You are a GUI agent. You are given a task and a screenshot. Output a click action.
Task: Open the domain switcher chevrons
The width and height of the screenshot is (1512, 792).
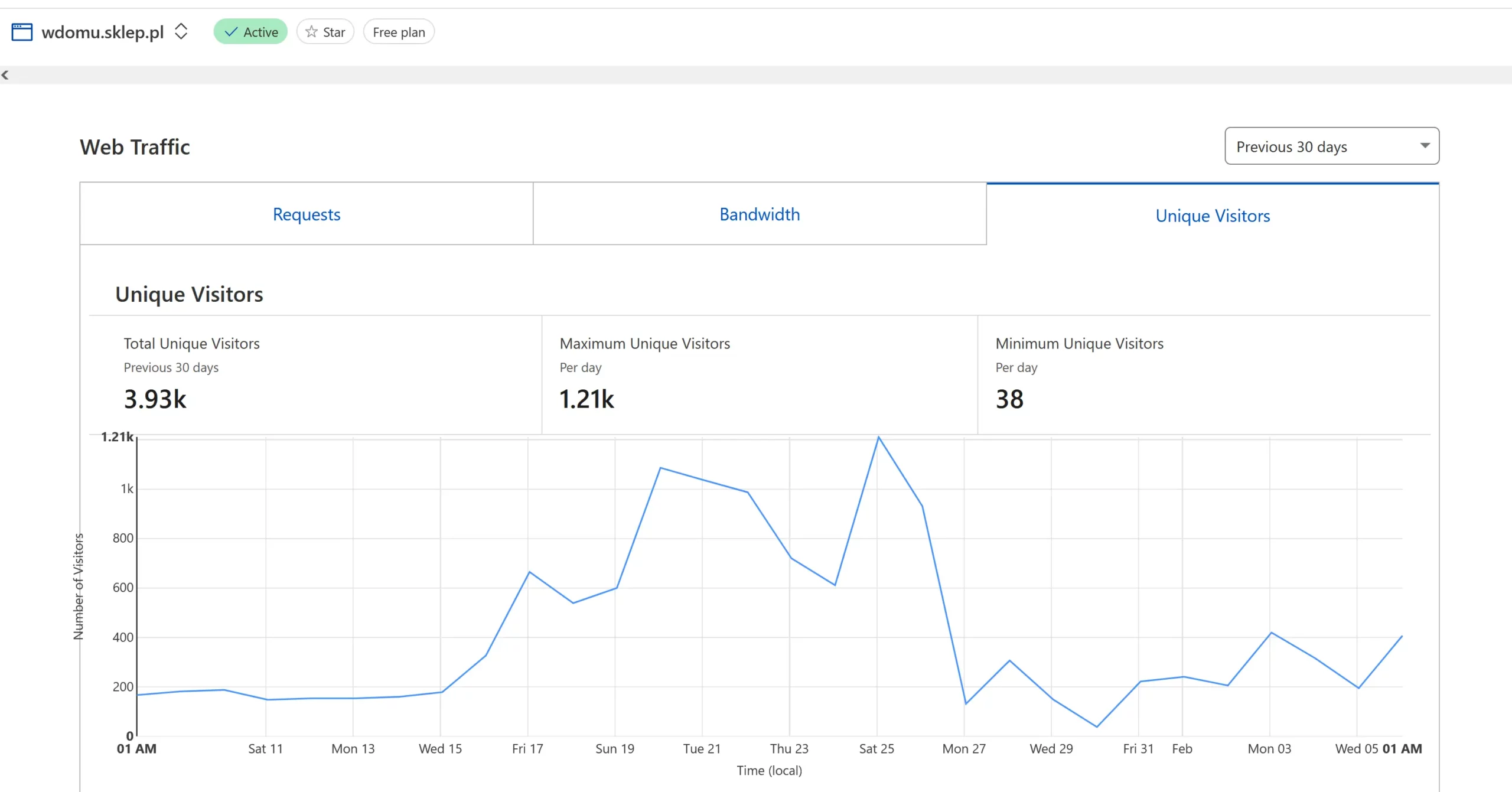coord(181,31)
